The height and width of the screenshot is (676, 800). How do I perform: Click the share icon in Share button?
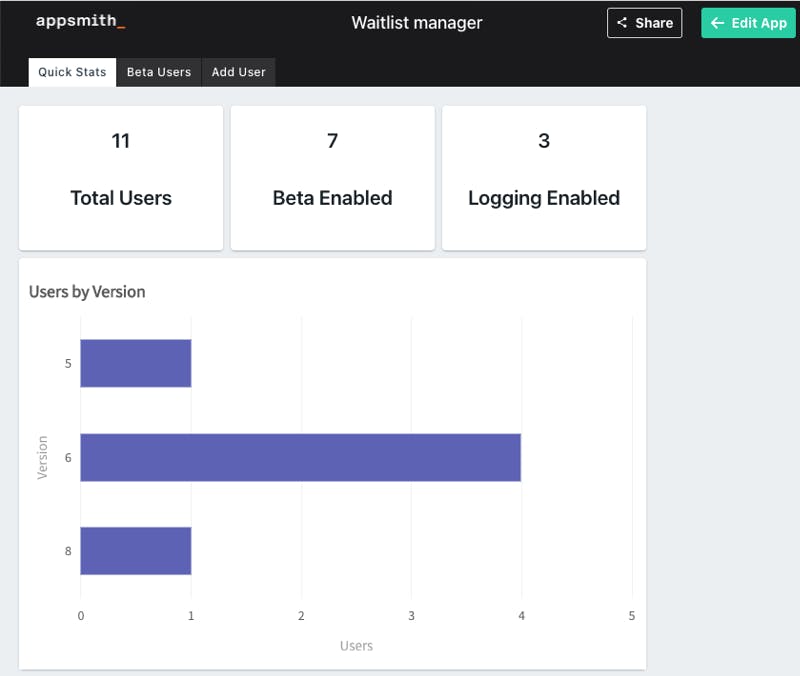tap(622, 23)
